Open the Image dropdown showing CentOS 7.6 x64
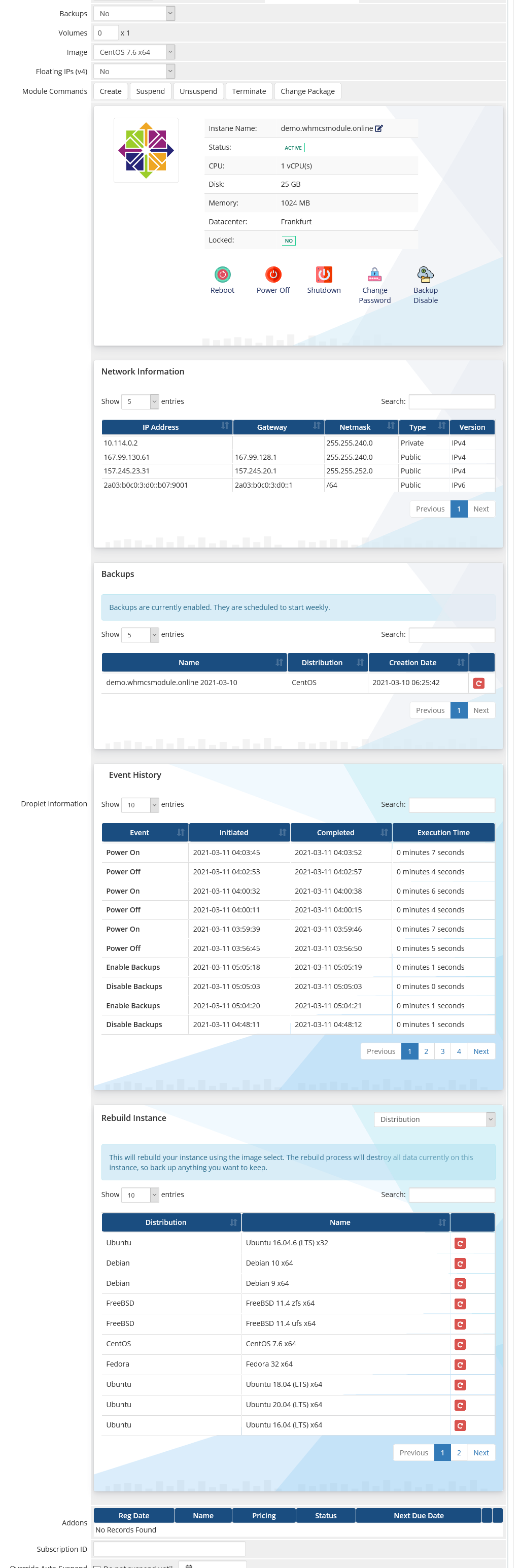 [134, 52]
